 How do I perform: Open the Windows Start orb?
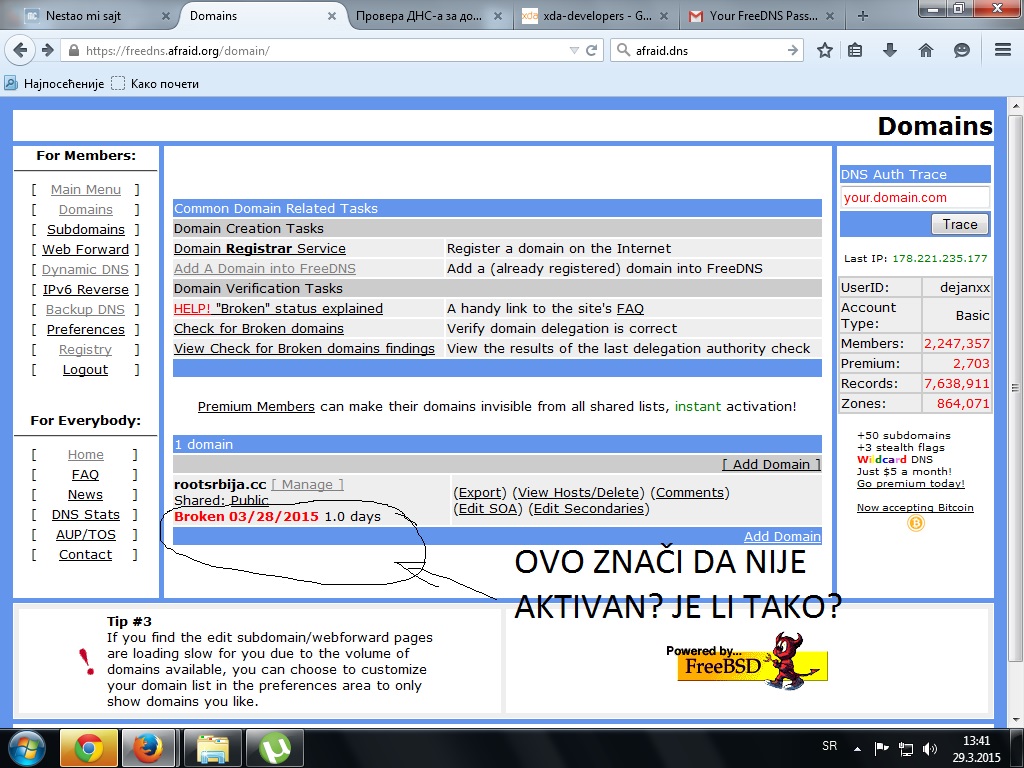tap(27, 748)
